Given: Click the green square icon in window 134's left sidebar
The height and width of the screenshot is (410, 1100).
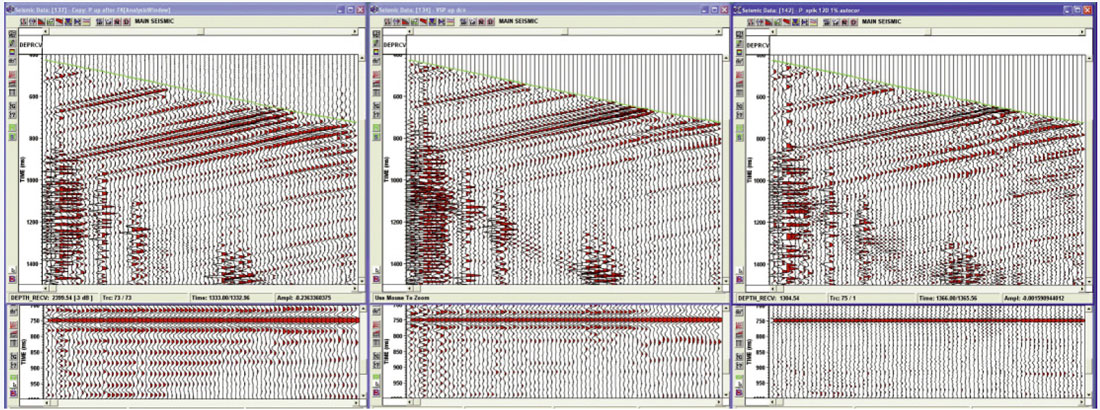Looking at the screenshot, I should (376, 126).
